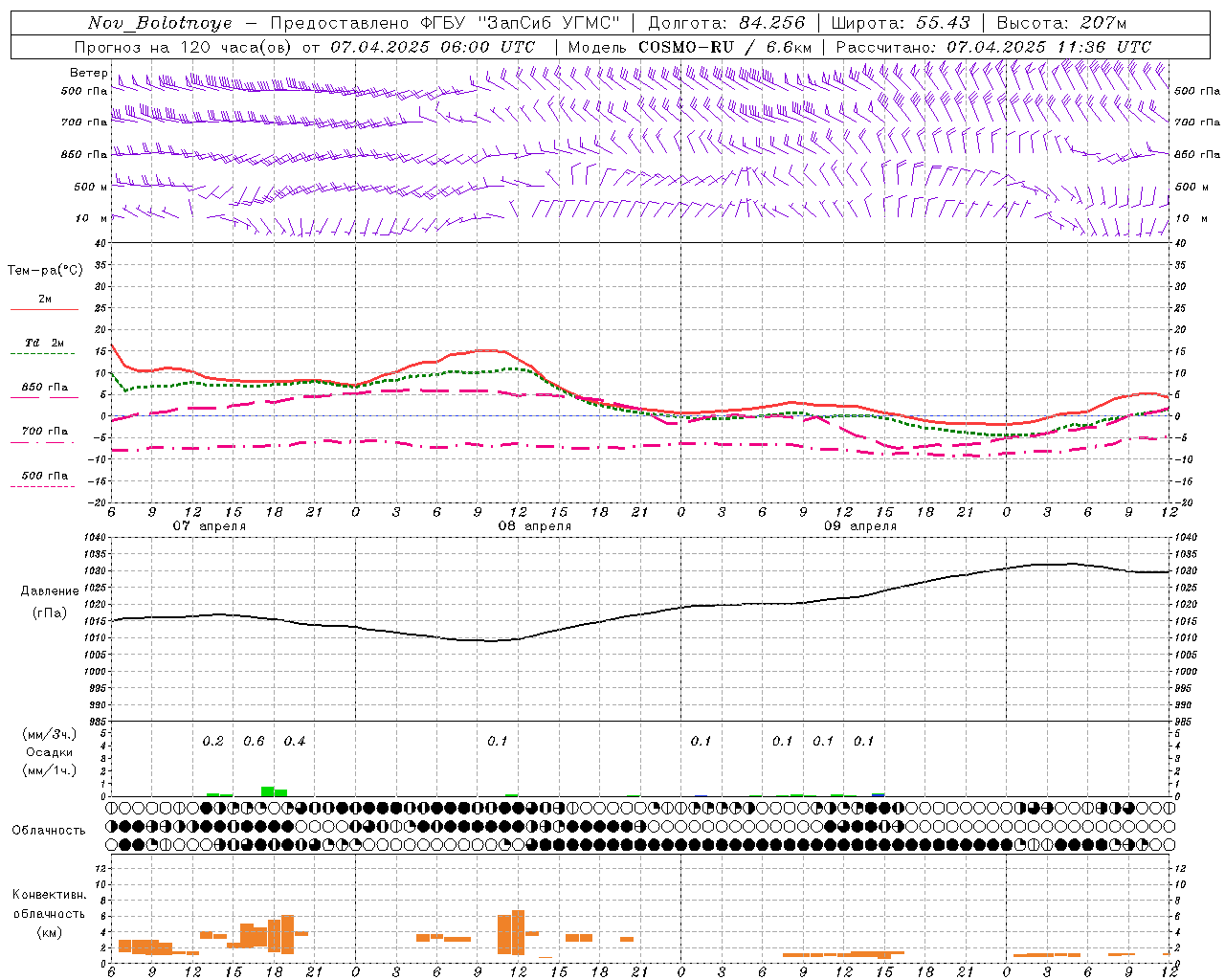Click the 0.2 precipitation amount
The image size is (1225, 980).
[212, 741]
